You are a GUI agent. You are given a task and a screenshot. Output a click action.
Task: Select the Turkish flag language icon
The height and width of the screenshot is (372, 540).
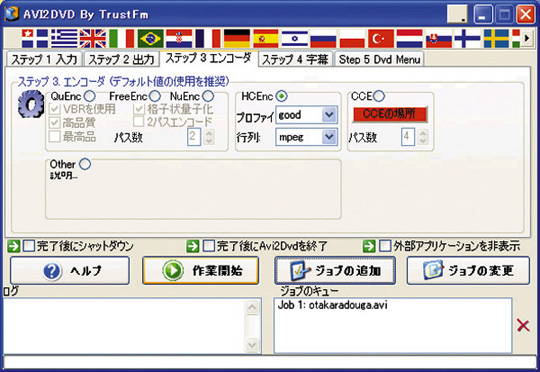point(381,38)
